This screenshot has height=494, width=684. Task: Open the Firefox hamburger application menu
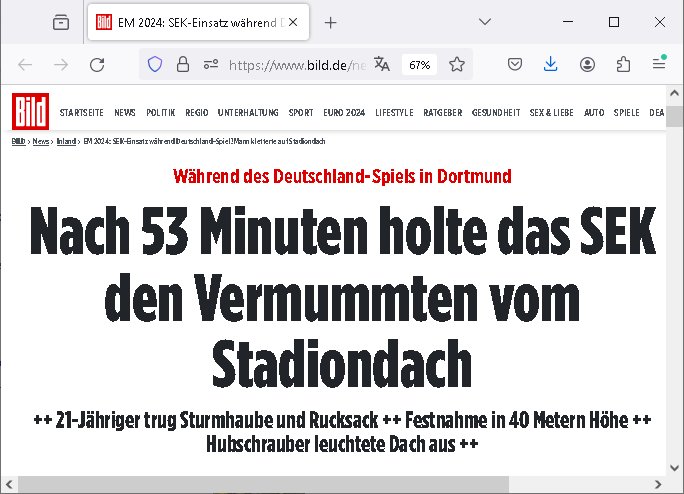pyautogui.click(x=659, y=65)
